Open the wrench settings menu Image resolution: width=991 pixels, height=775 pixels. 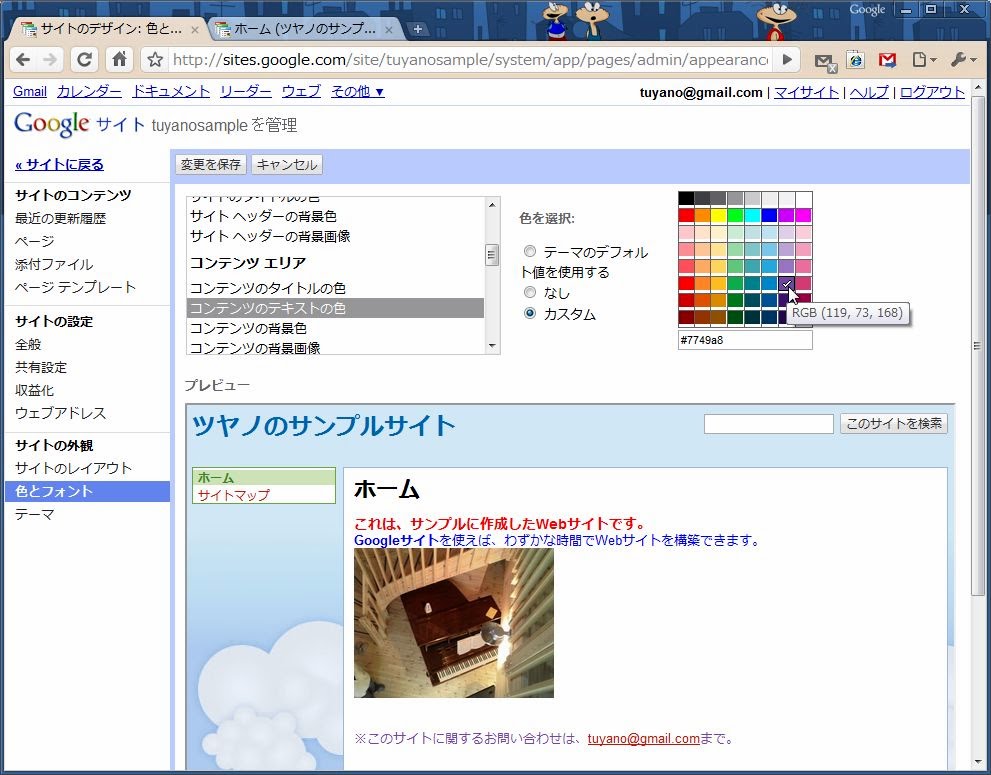coord(961,60)
